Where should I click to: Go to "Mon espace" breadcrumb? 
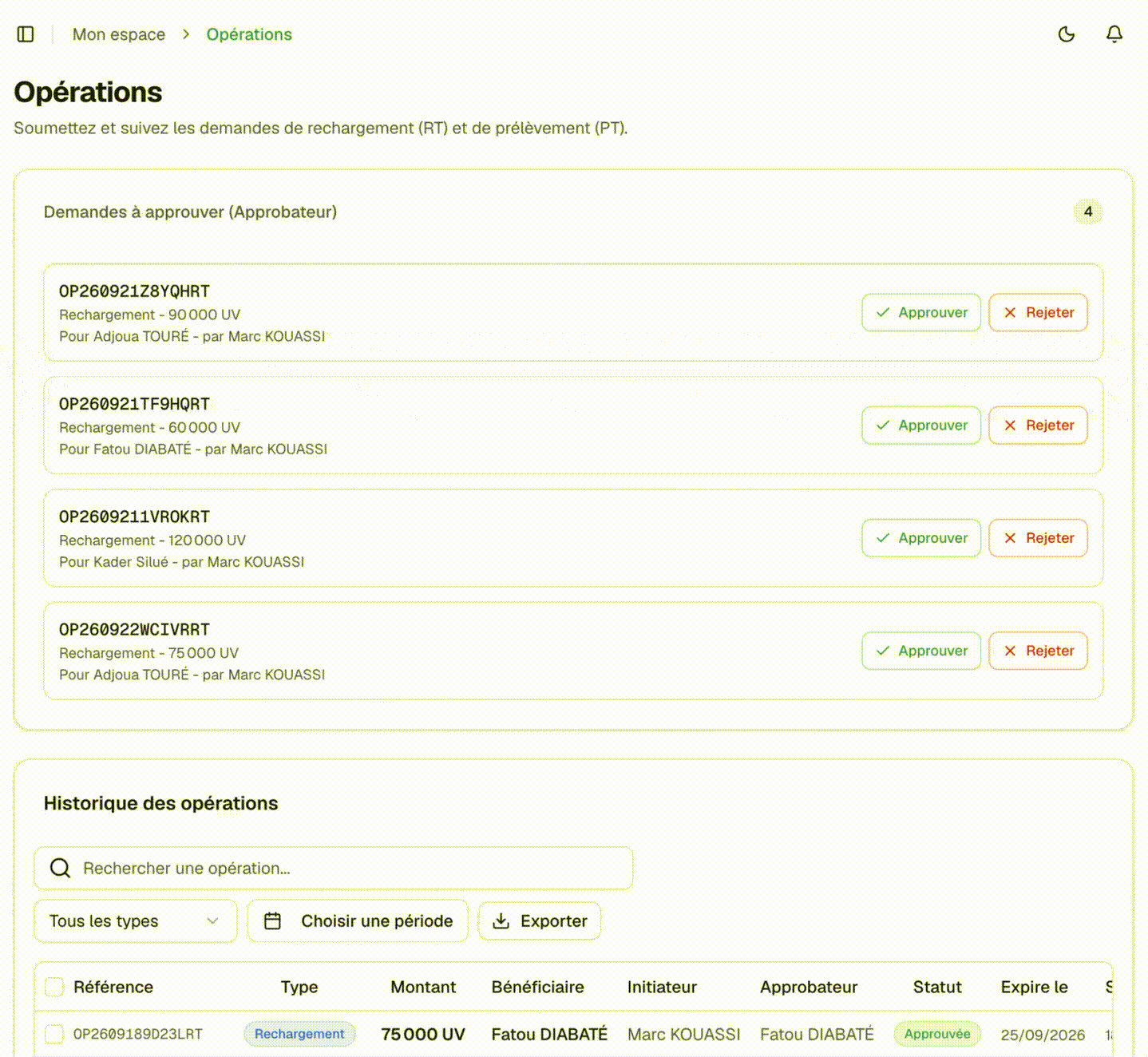tap(119, 34)
